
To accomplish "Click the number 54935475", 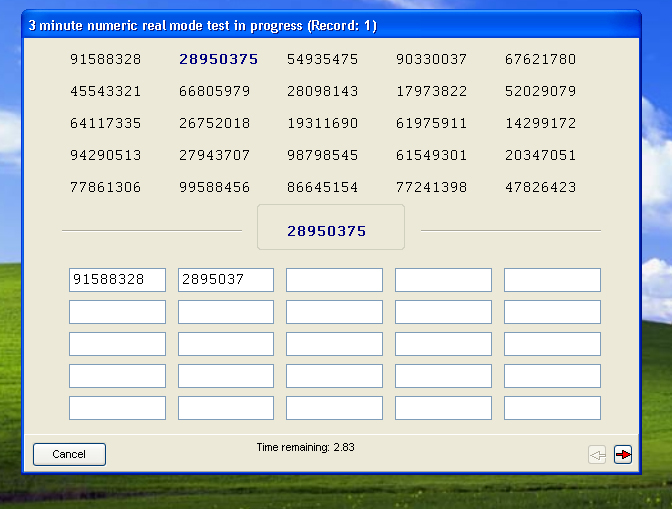I will click(323, 59).
